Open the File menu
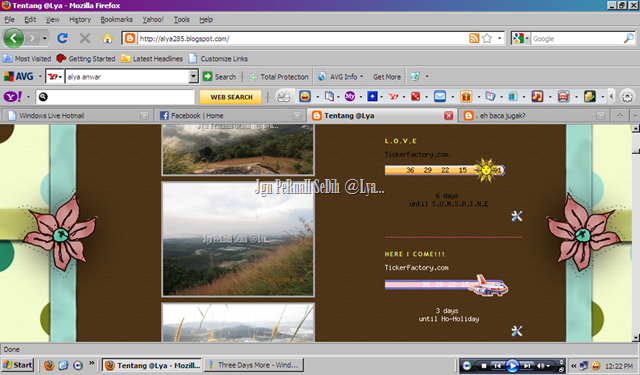Image resolution: width=640 pixels, height=375 pixels. pyautogui.click(x=9, y=19)
